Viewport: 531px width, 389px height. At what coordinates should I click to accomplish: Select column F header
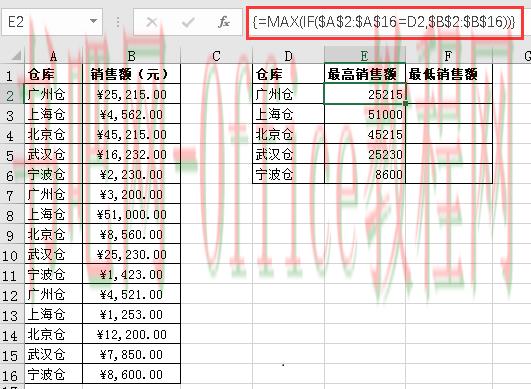pos(449,56)
